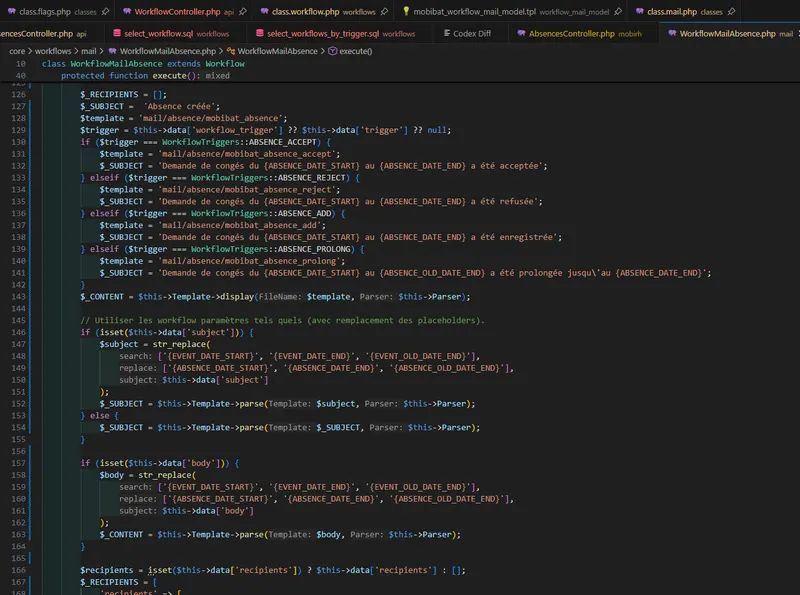Screen dimensions: 800x595
Task: Click the PHP icon in the breadcrumb file entry
Action: 112,51
